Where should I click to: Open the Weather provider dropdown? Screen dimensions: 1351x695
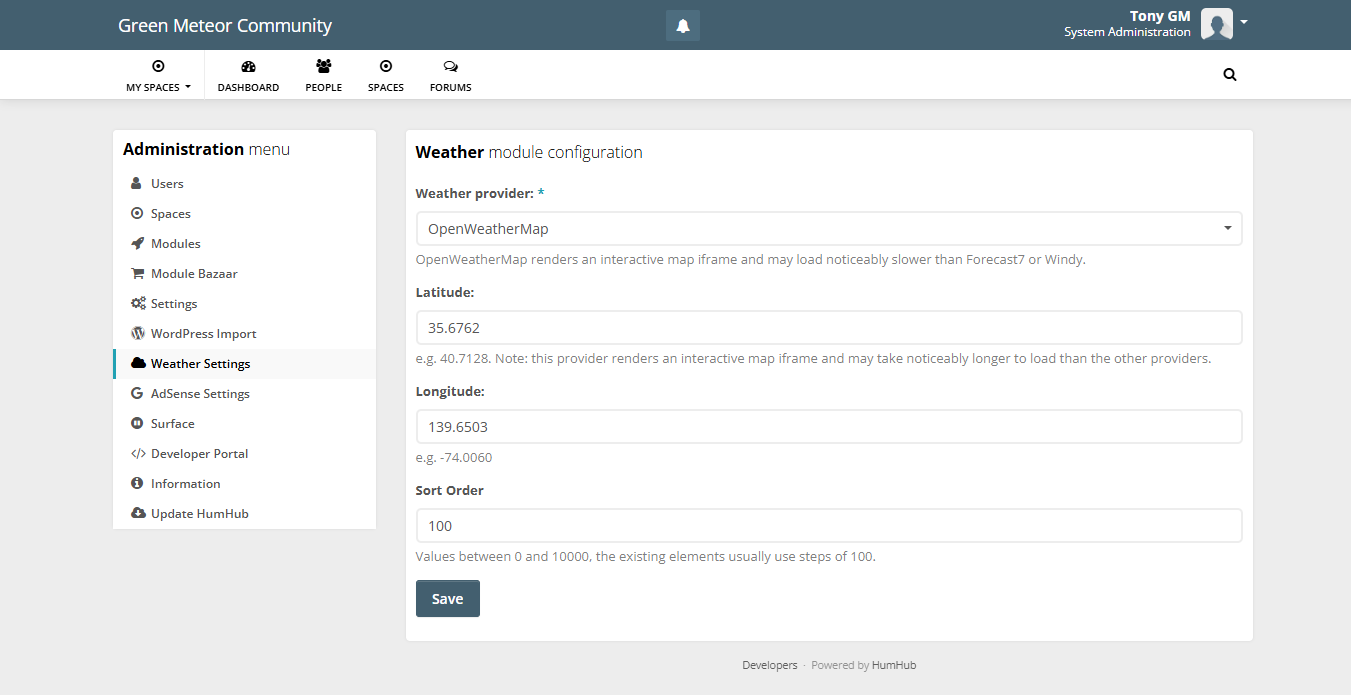829,229
